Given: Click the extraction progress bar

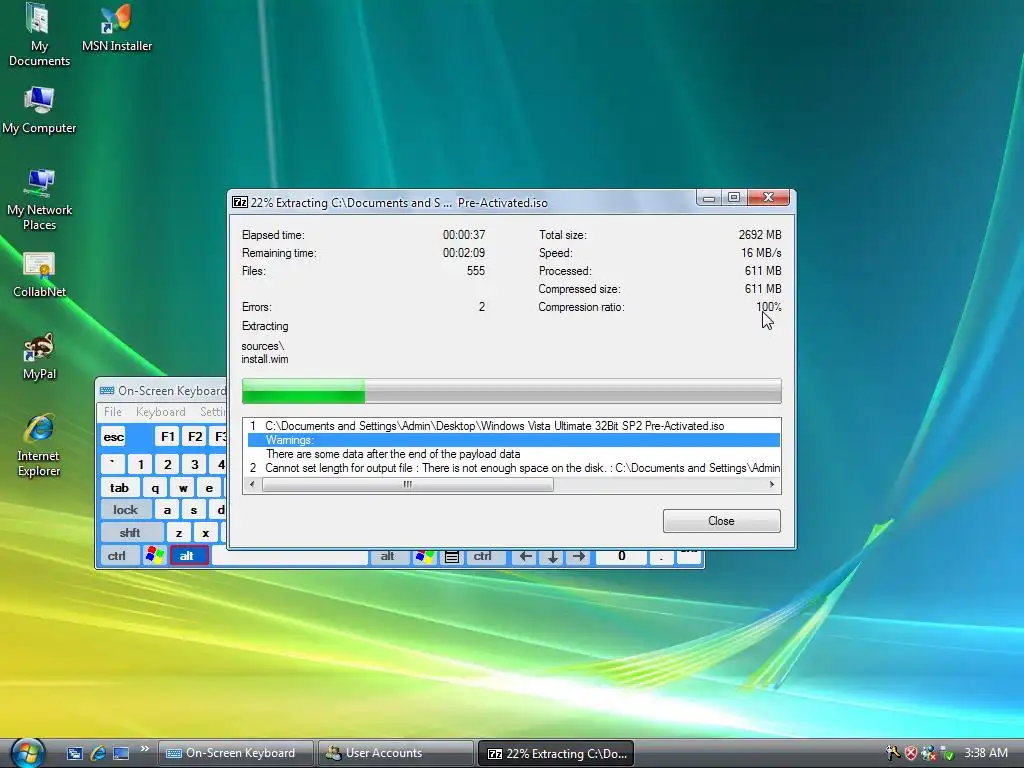Looking at the screenshot, I should click(x=511, y=391).
